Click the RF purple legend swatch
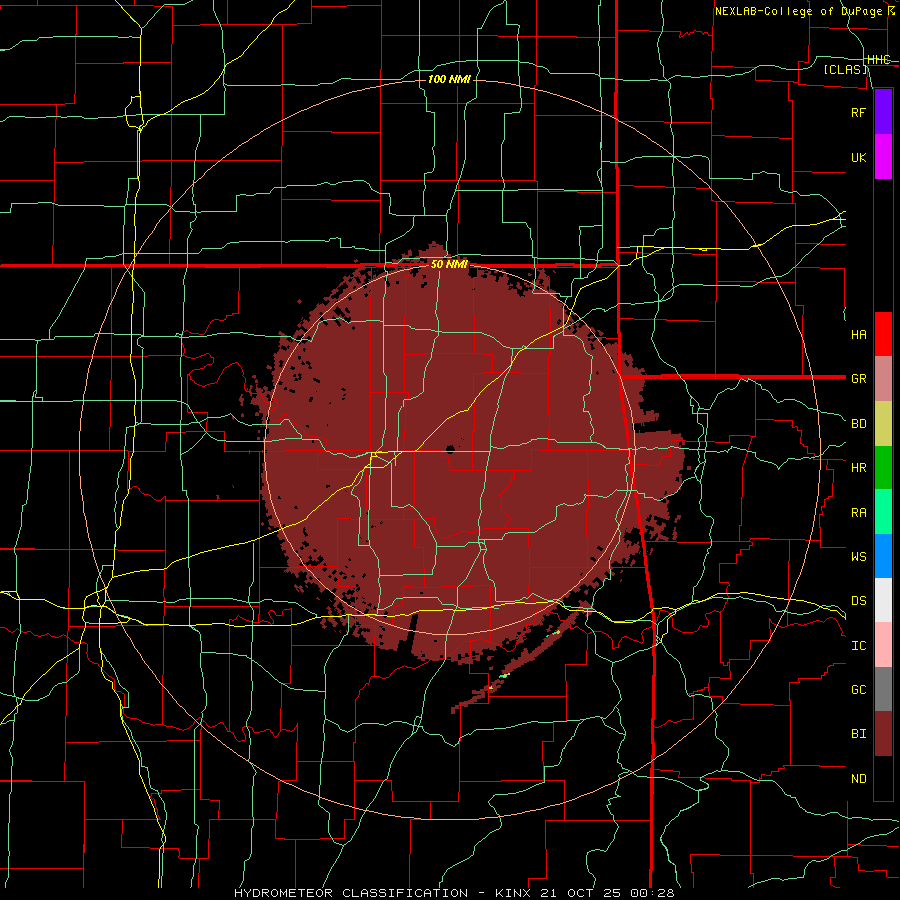 click(x=883, y=112)
